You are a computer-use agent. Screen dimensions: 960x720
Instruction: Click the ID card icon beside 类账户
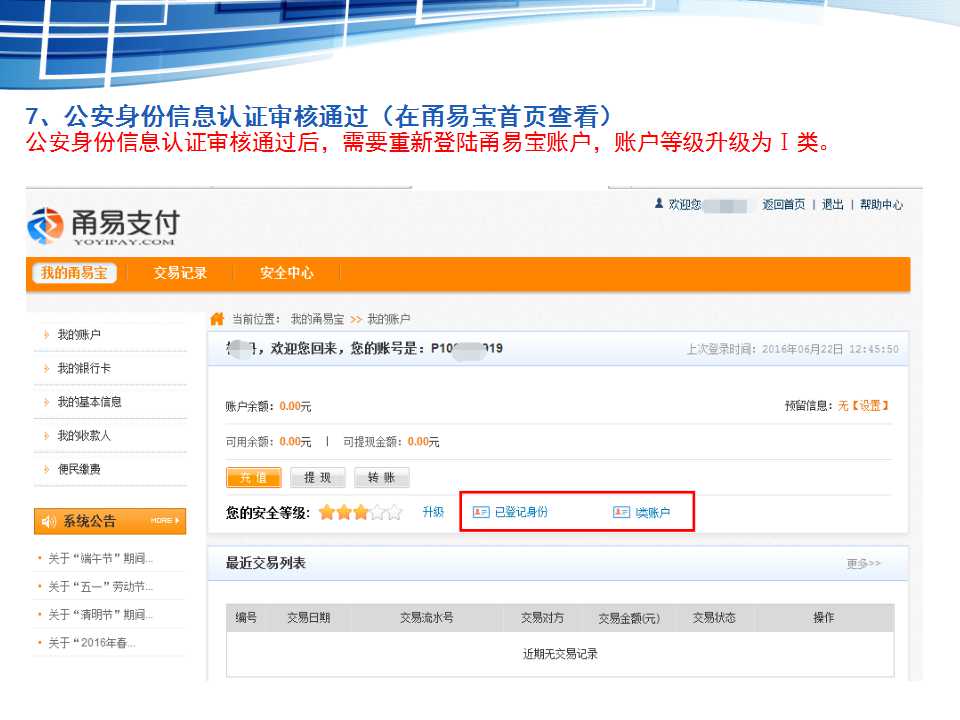point(621,512)
